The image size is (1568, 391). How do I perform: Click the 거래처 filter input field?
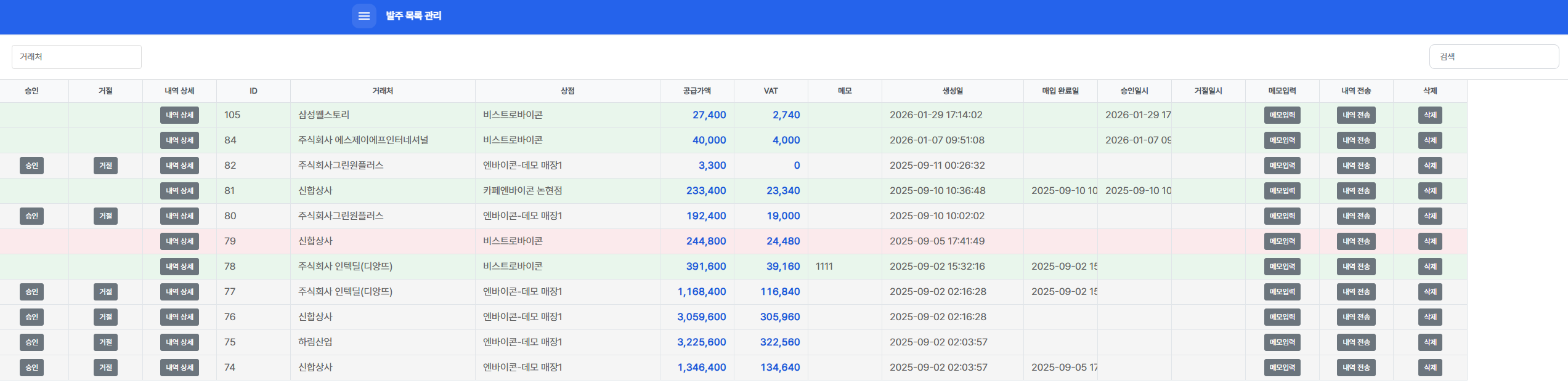(76, 57)
